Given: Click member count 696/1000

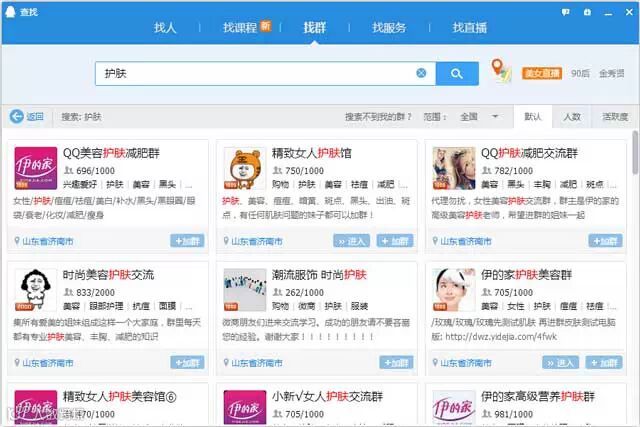Looking at the screenshot, I should (x=95, y=171).
